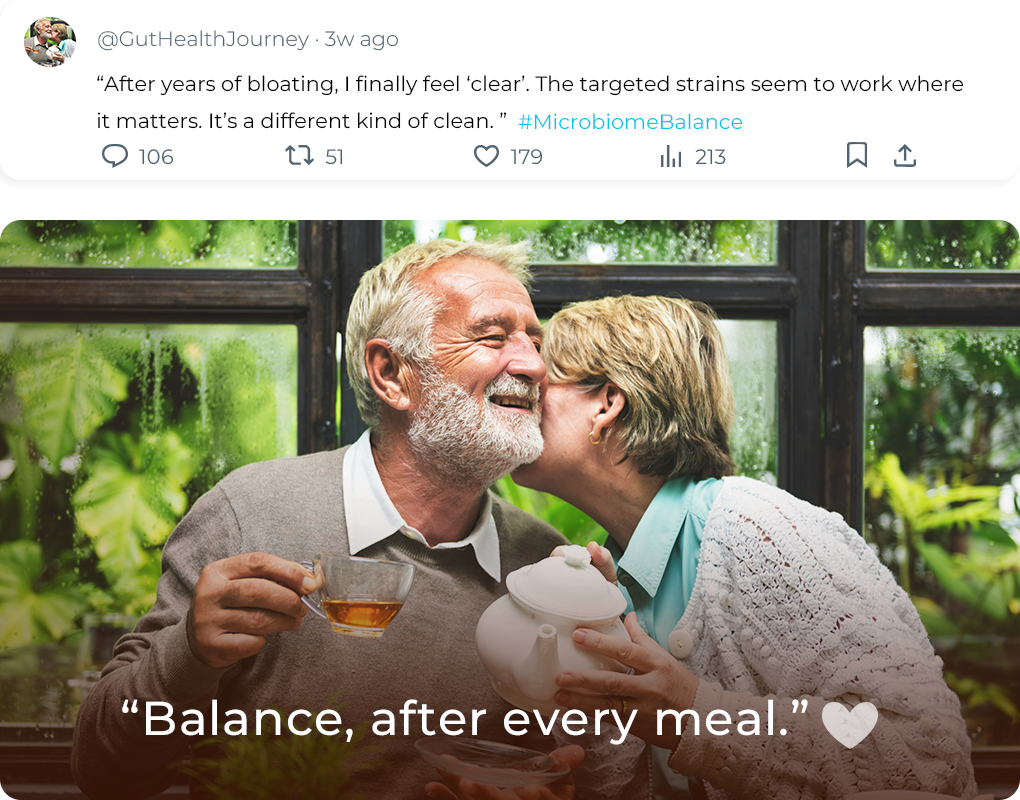1020x800 pixels.
Task: Open the @GutHealthJourney handle link
Action: click(x=202, y=39)
